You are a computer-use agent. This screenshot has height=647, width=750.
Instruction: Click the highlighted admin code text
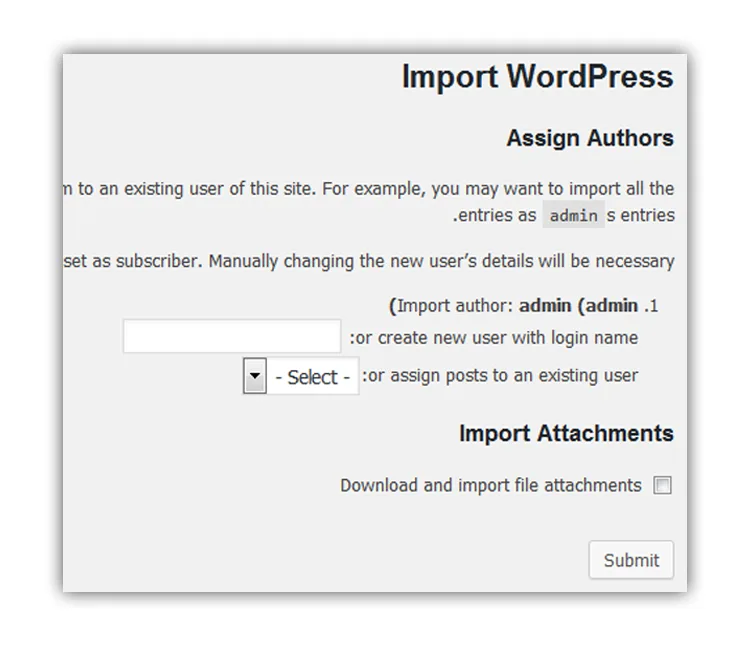click(x=574, y=215)
